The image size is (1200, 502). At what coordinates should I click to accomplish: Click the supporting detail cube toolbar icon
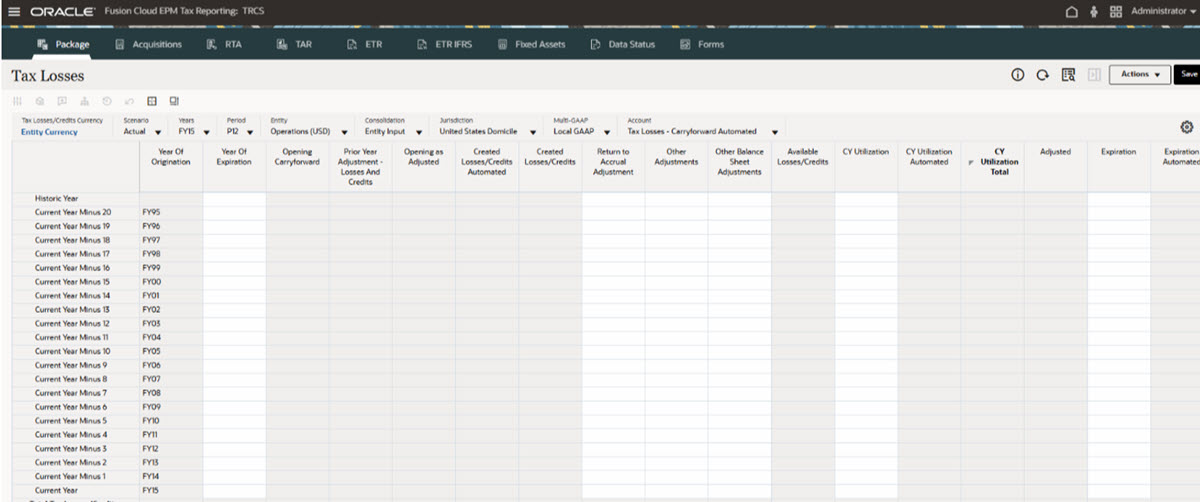39,101
